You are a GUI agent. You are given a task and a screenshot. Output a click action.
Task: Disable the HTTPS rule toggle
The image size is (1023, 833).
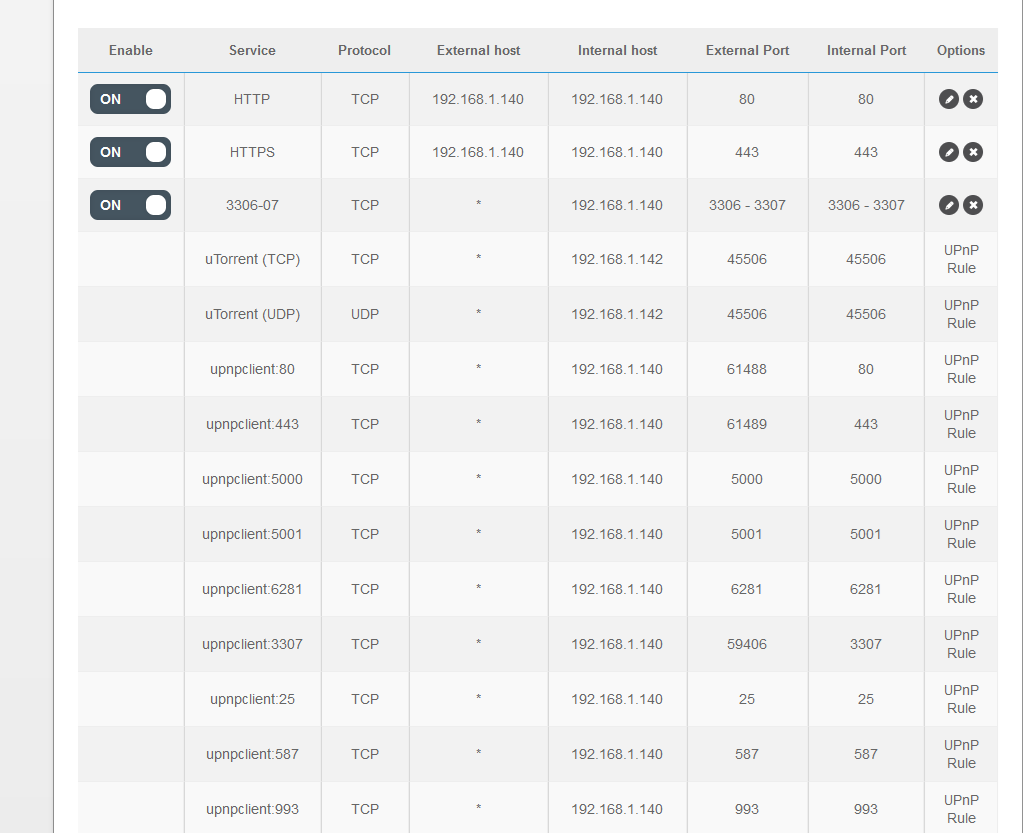tap(130, 152)
